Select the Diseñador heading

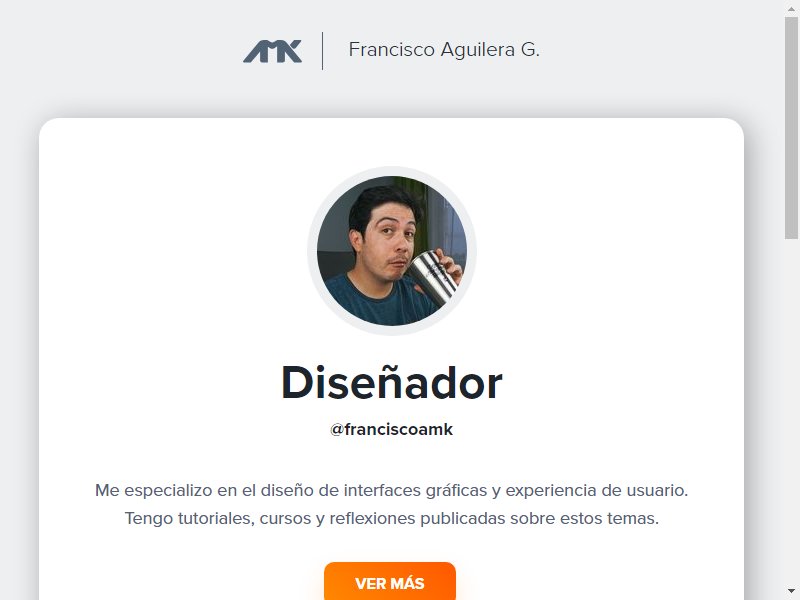point(392,383)
